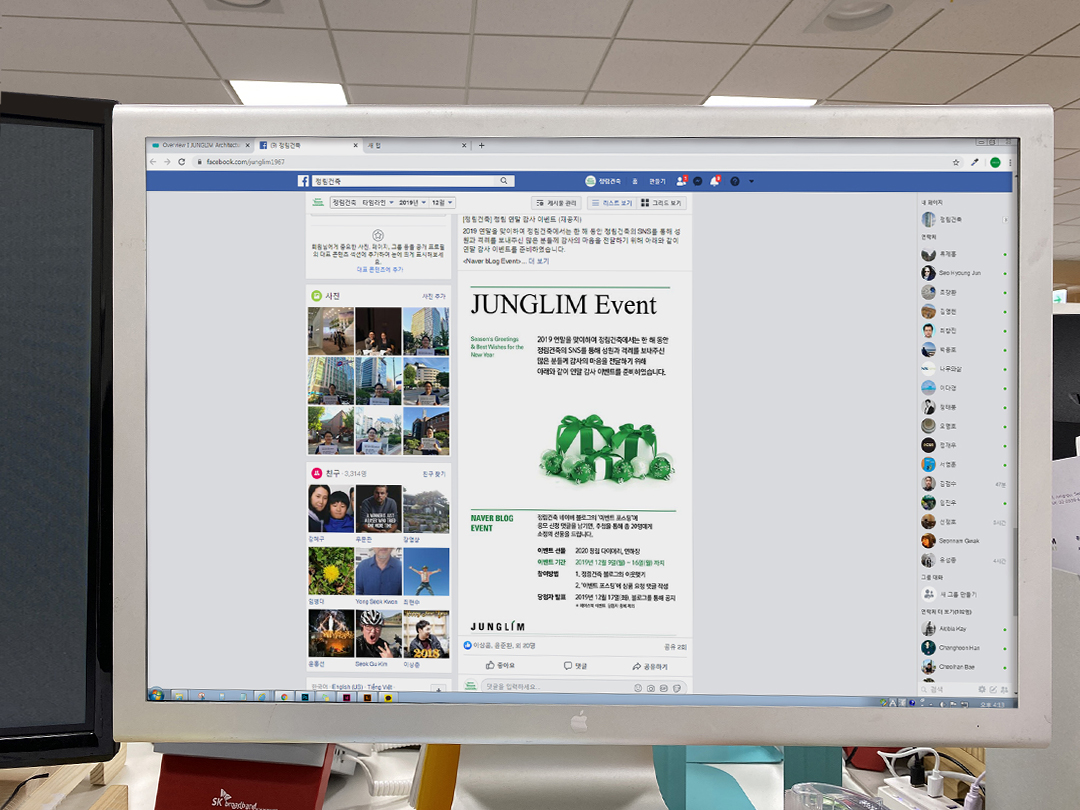
Task: Start new message via compose icon
Action: click(993, 689)
